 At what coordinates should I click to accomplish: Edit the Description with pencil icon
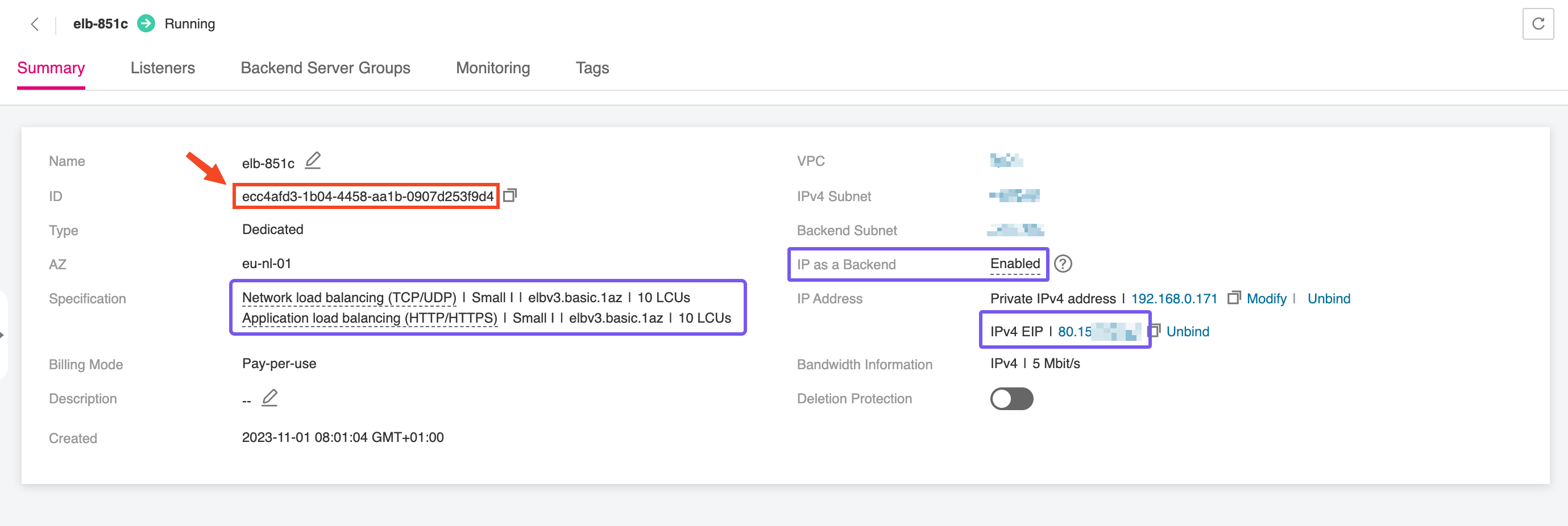click(x=269, y=398)
